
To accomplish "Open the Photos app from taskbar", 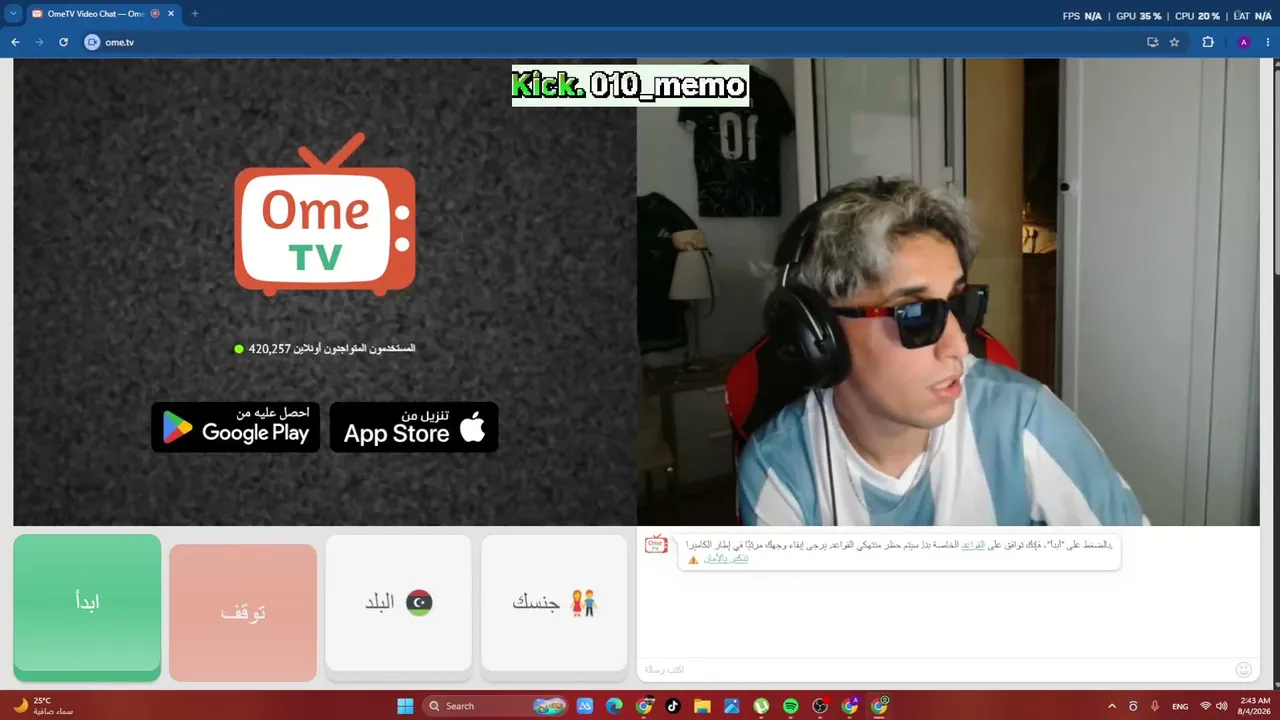I will (x=732, y=706).
